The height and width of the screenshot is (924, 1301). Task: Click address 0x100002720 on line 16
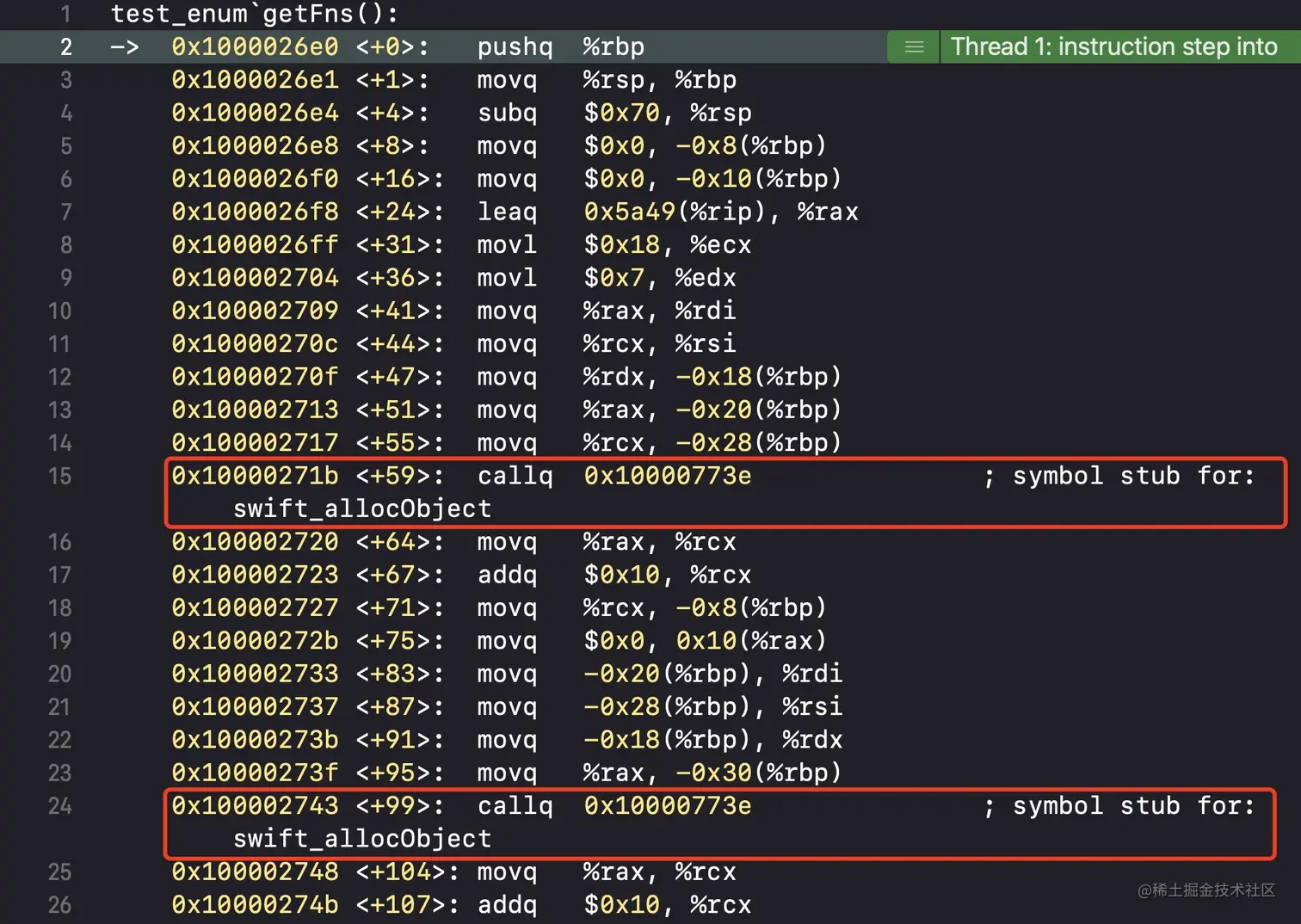coord(255,542)
